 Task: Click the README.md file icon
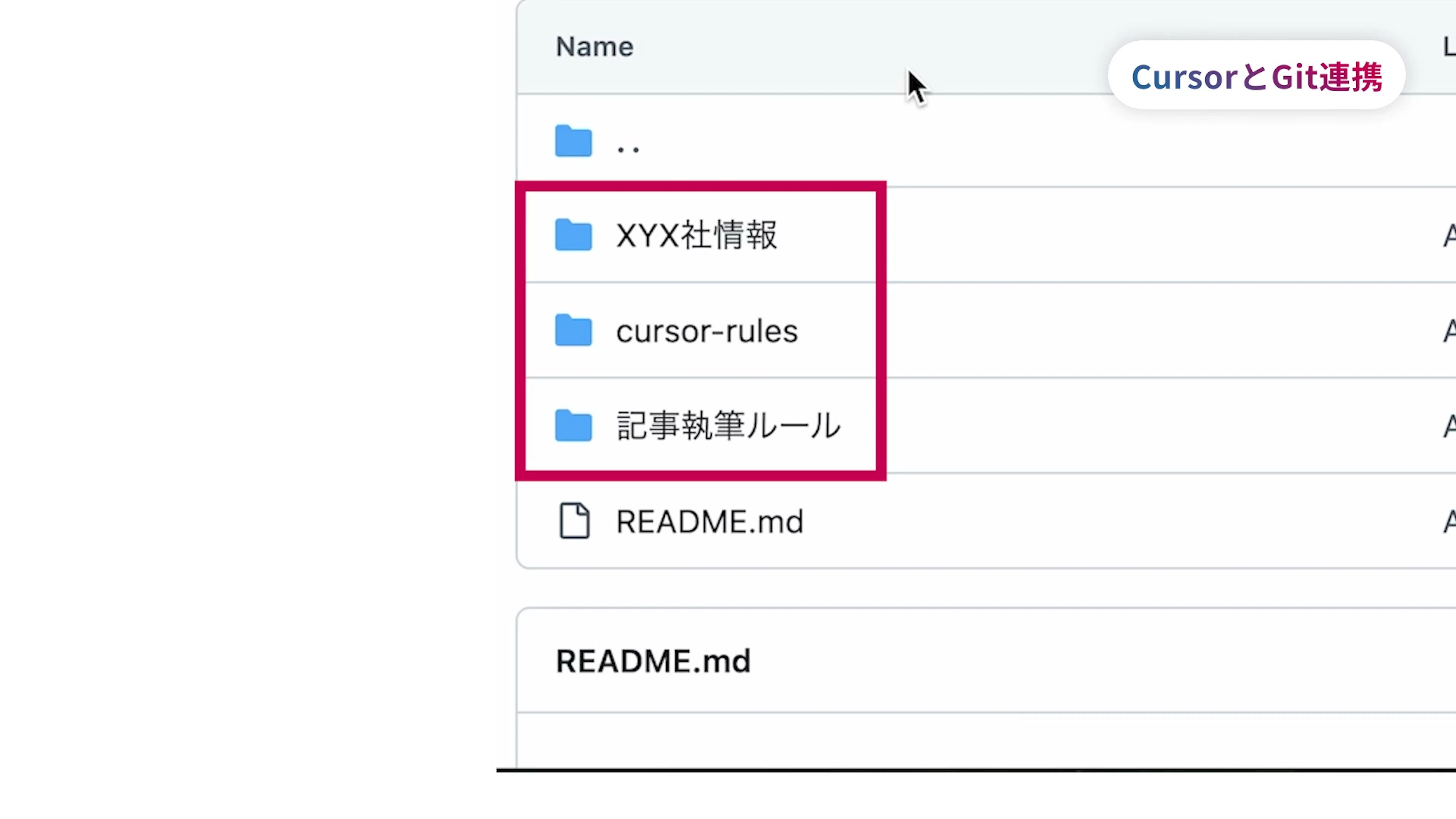pyautogui.click(x=574, y=521)
